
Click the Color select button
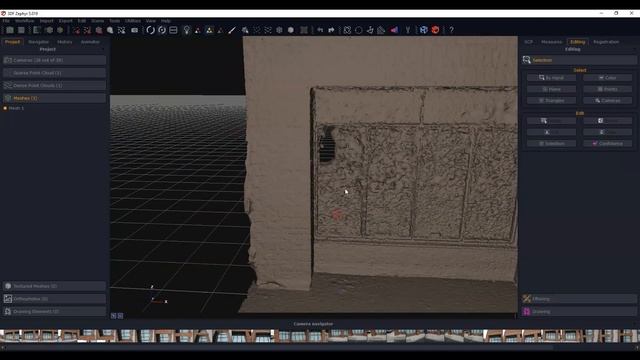607,78
